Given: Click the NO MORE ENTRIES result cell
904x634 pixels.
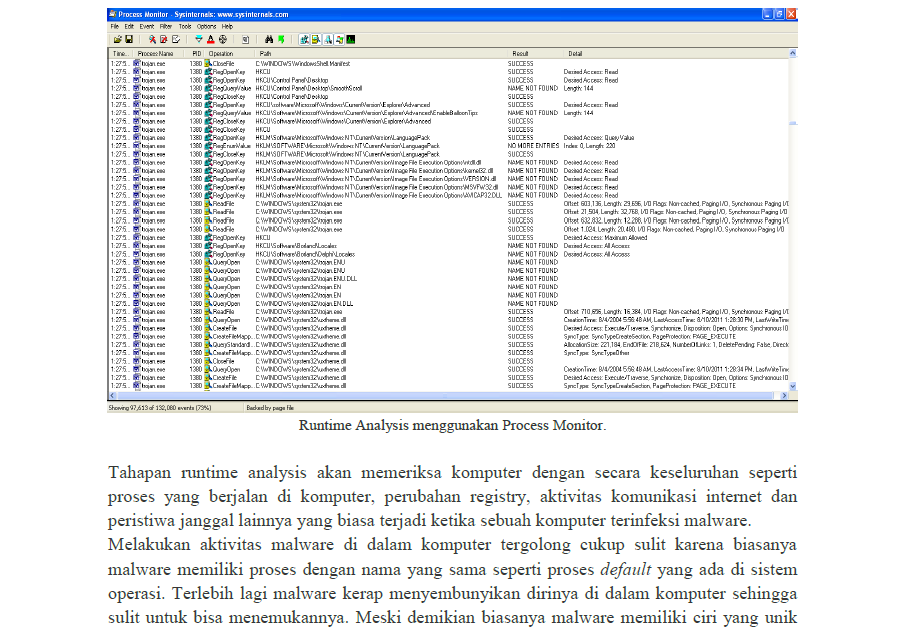Looking at the screenshot, I should [x=533, y=146].
